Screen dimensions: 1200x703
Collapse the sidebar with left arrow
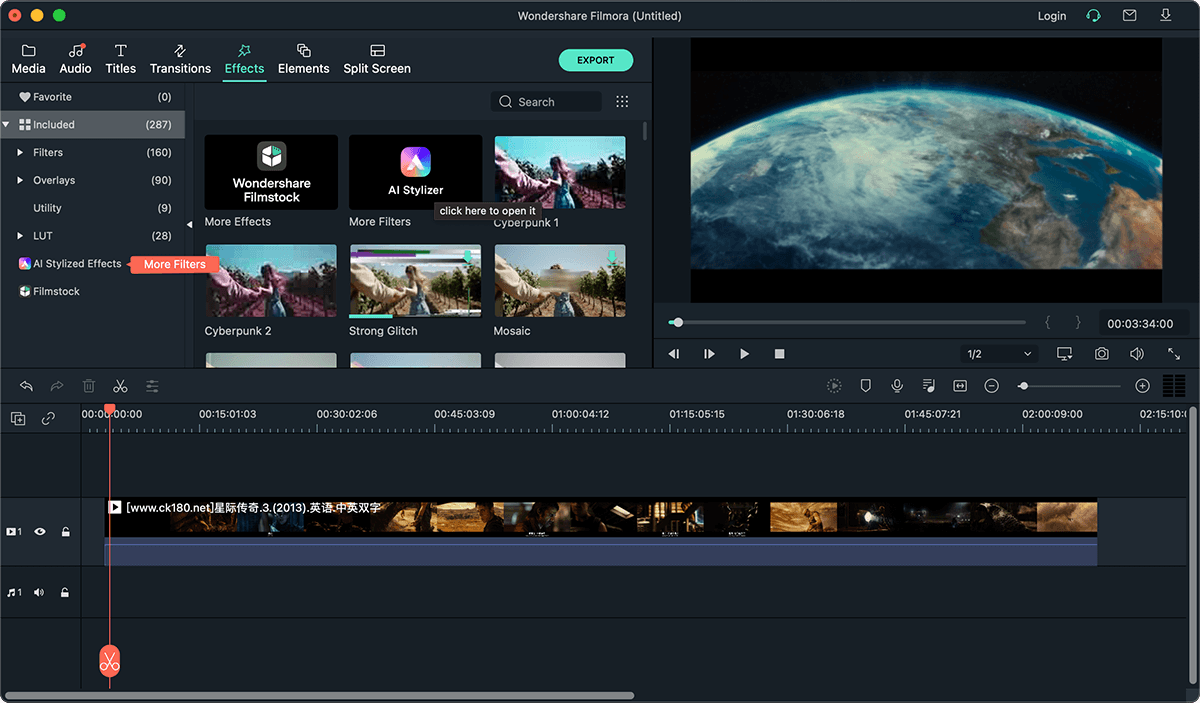point(190,225)
